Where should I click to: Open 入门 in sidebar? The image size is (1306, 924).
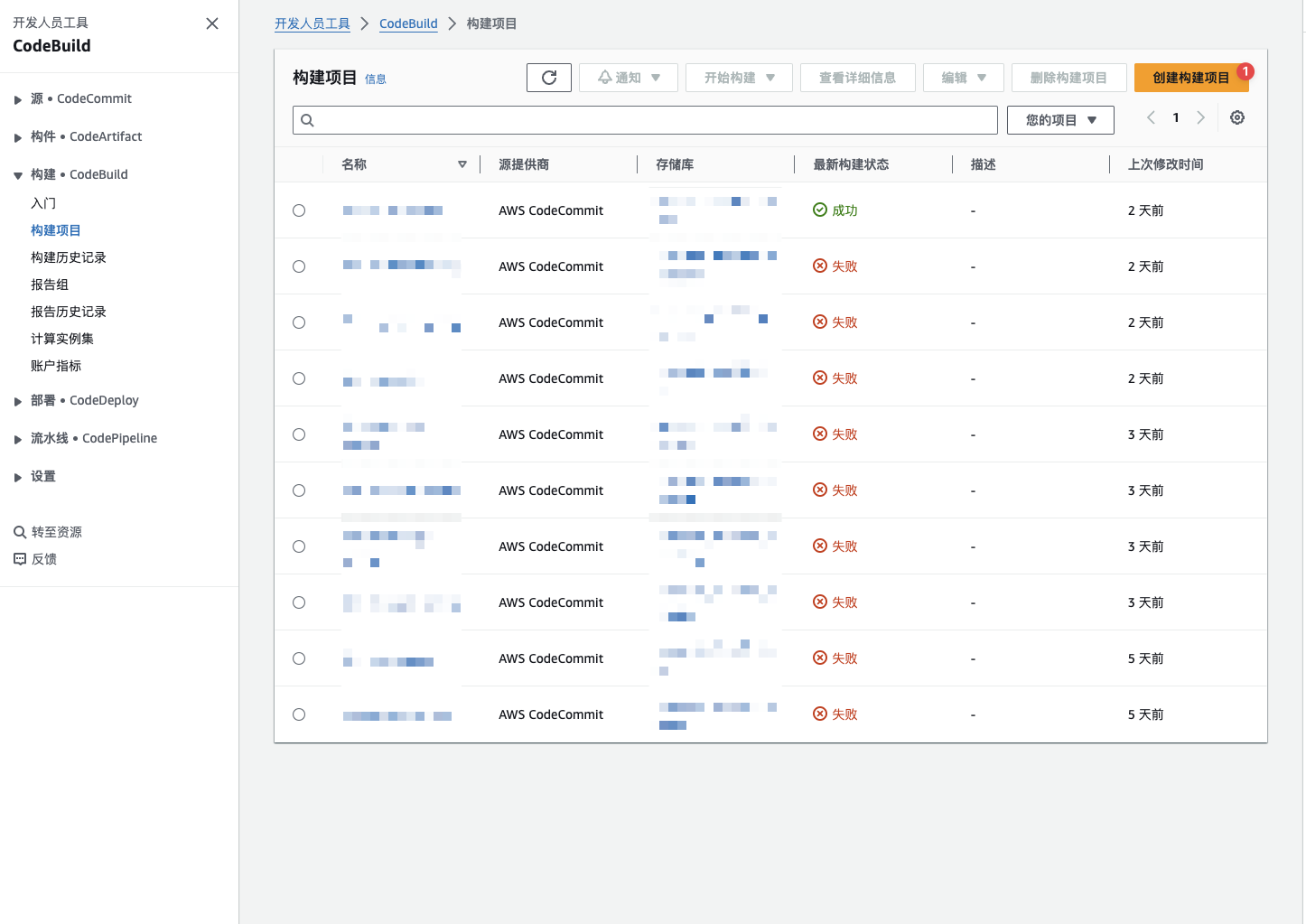pyautogui.click(x=43, y=203)
